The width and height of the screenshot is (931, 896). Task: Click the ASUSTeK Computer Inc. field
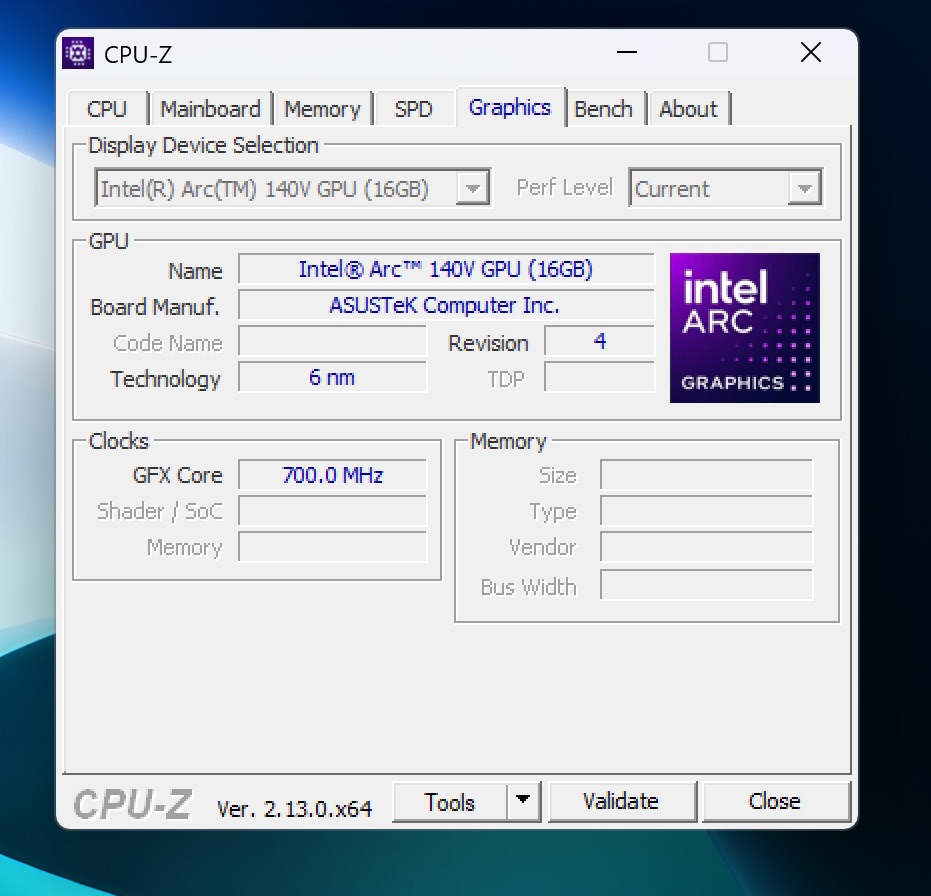[x=446, y=305]
